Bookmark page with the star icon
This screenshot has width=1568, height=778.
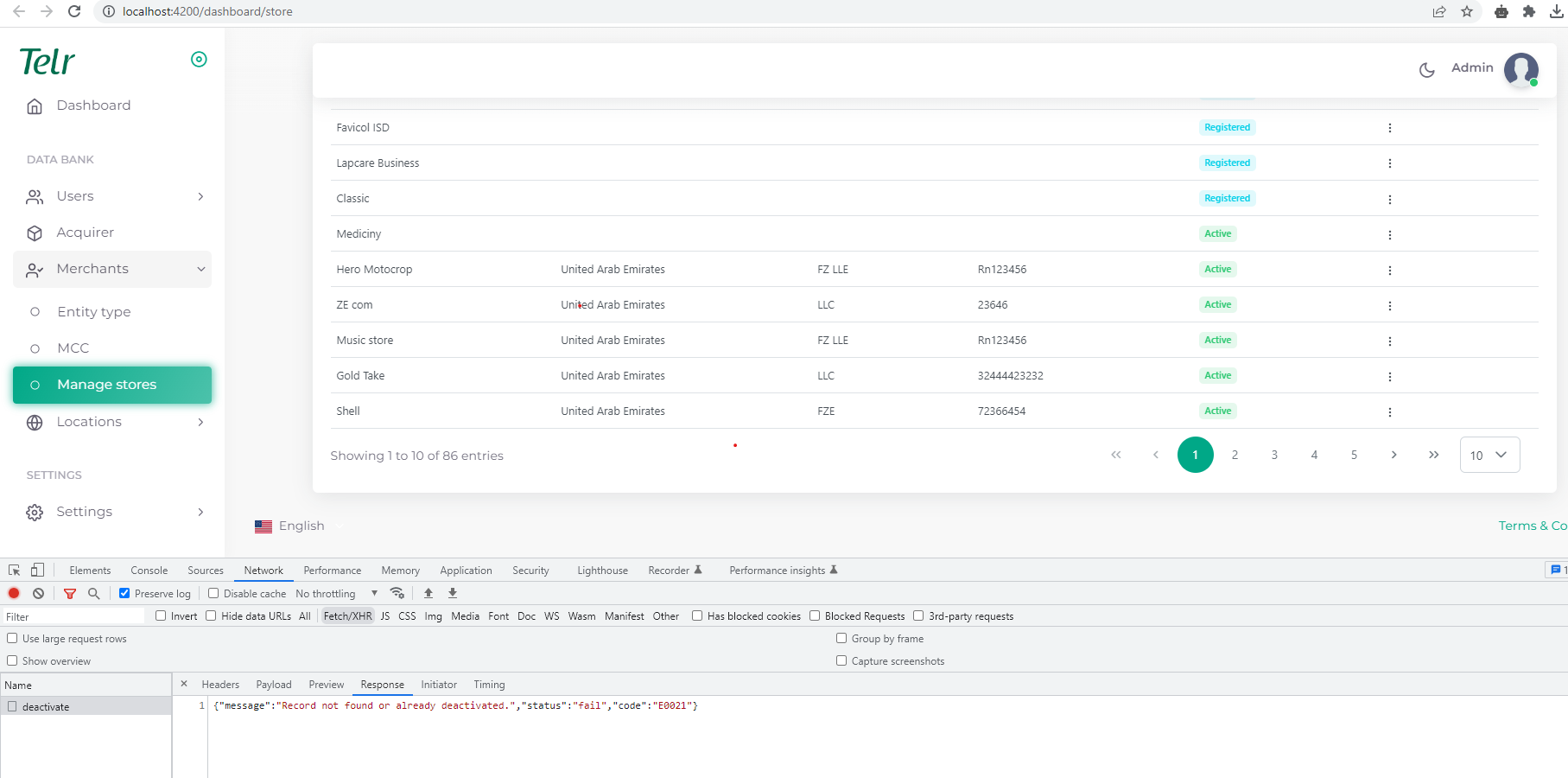pos(1467,11)
